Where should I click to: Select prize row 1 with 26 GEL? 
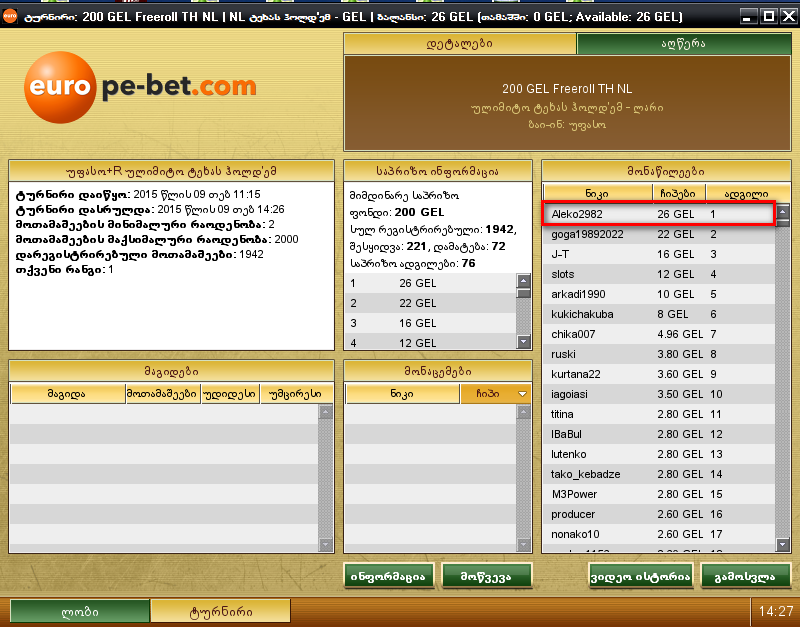(x=431, y=283)
